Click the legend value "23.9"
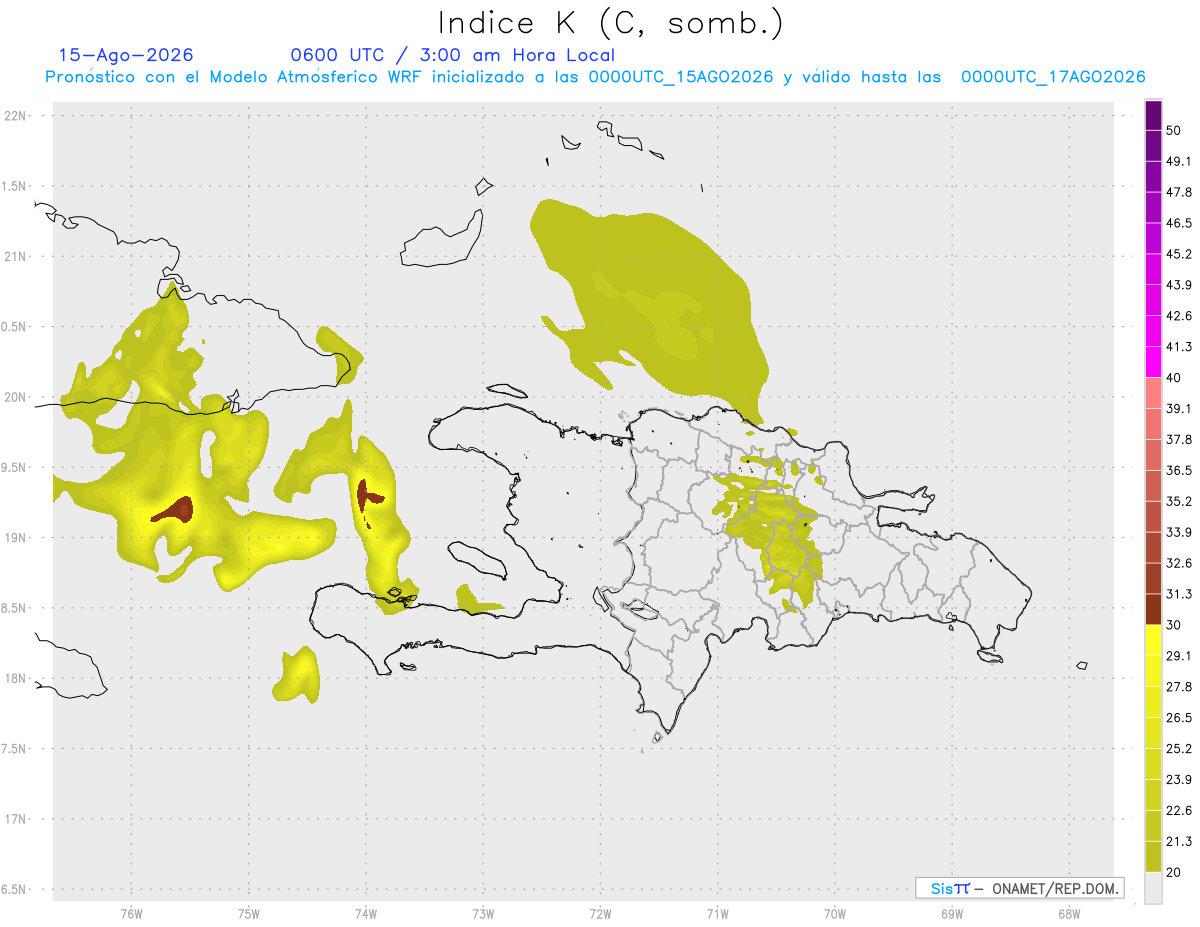 pos(1179,779)
